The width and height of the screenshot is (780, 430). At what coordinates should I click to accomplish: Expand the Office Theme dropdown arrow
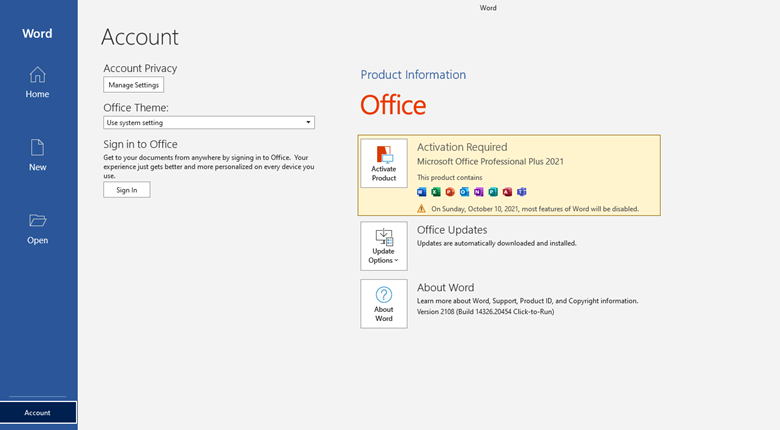(x=308, y=122)
